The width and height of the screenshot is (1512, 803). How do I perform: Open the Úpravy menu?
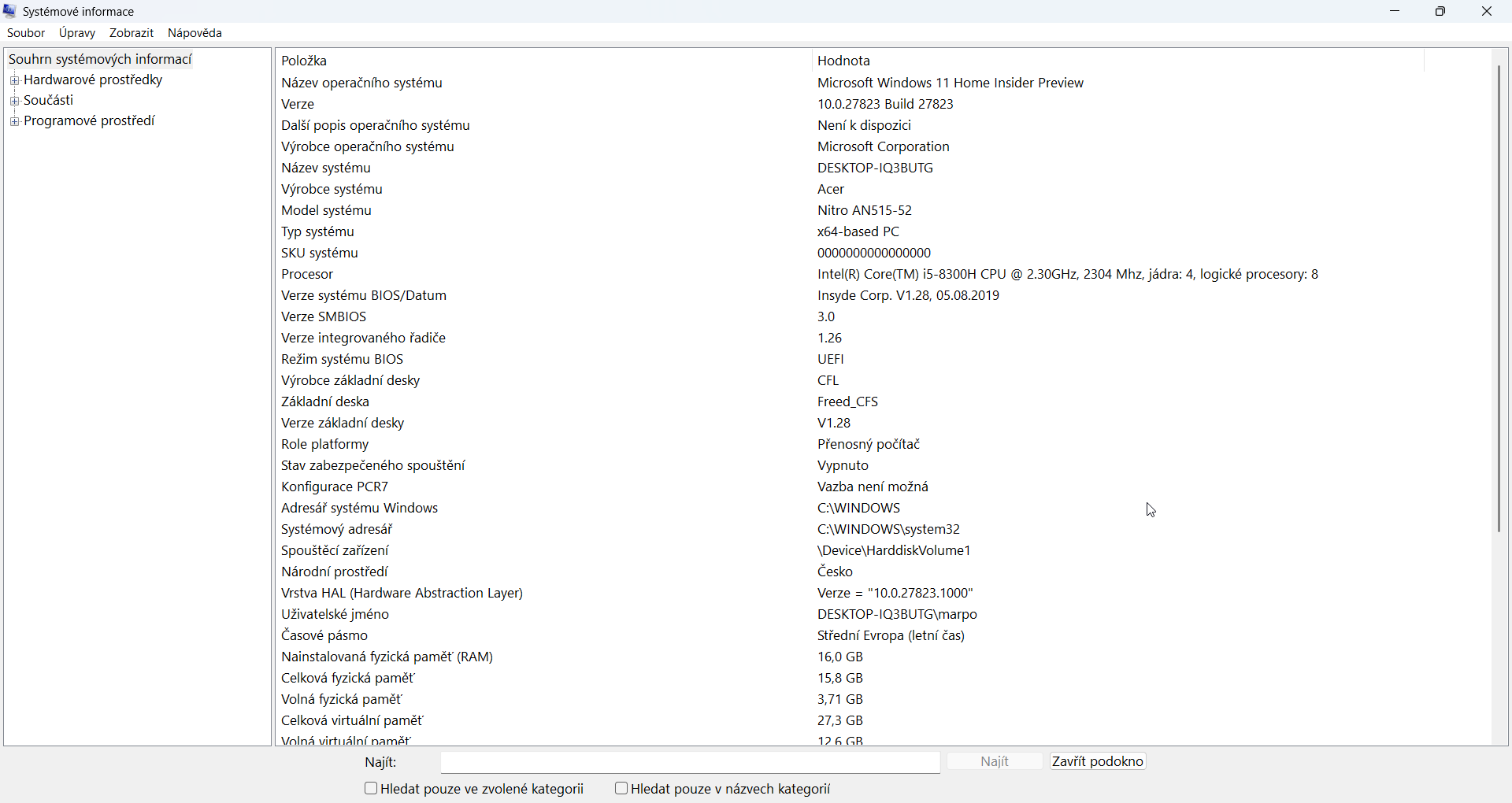coord(77,33)
